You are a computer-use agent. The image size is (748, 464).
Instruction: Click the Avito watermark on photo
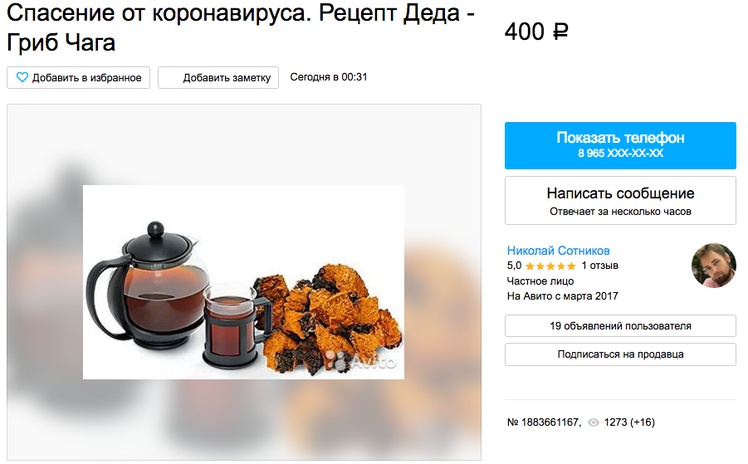(364, 362)
